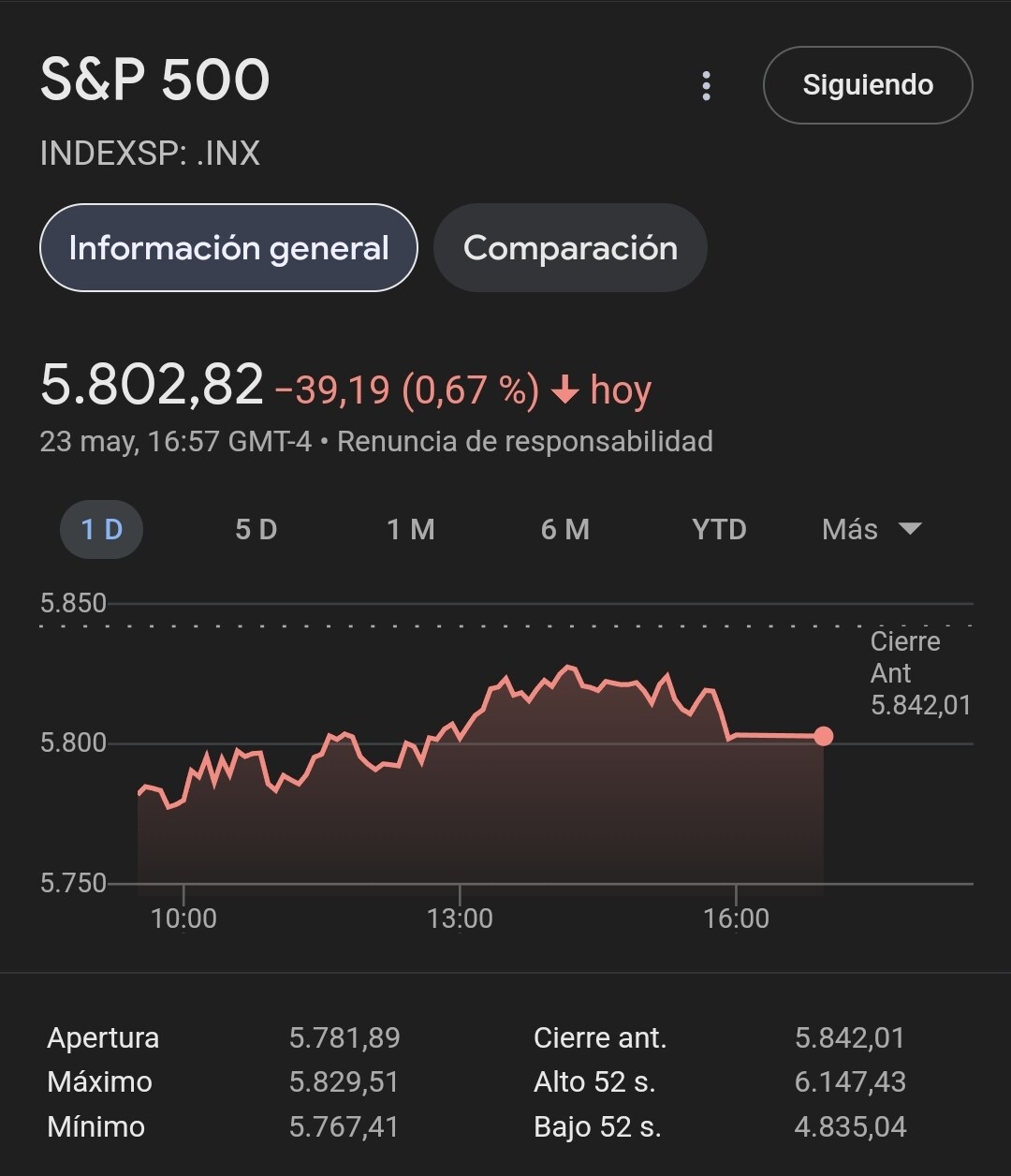Click the Más dropdown arrow

point(910,529)
